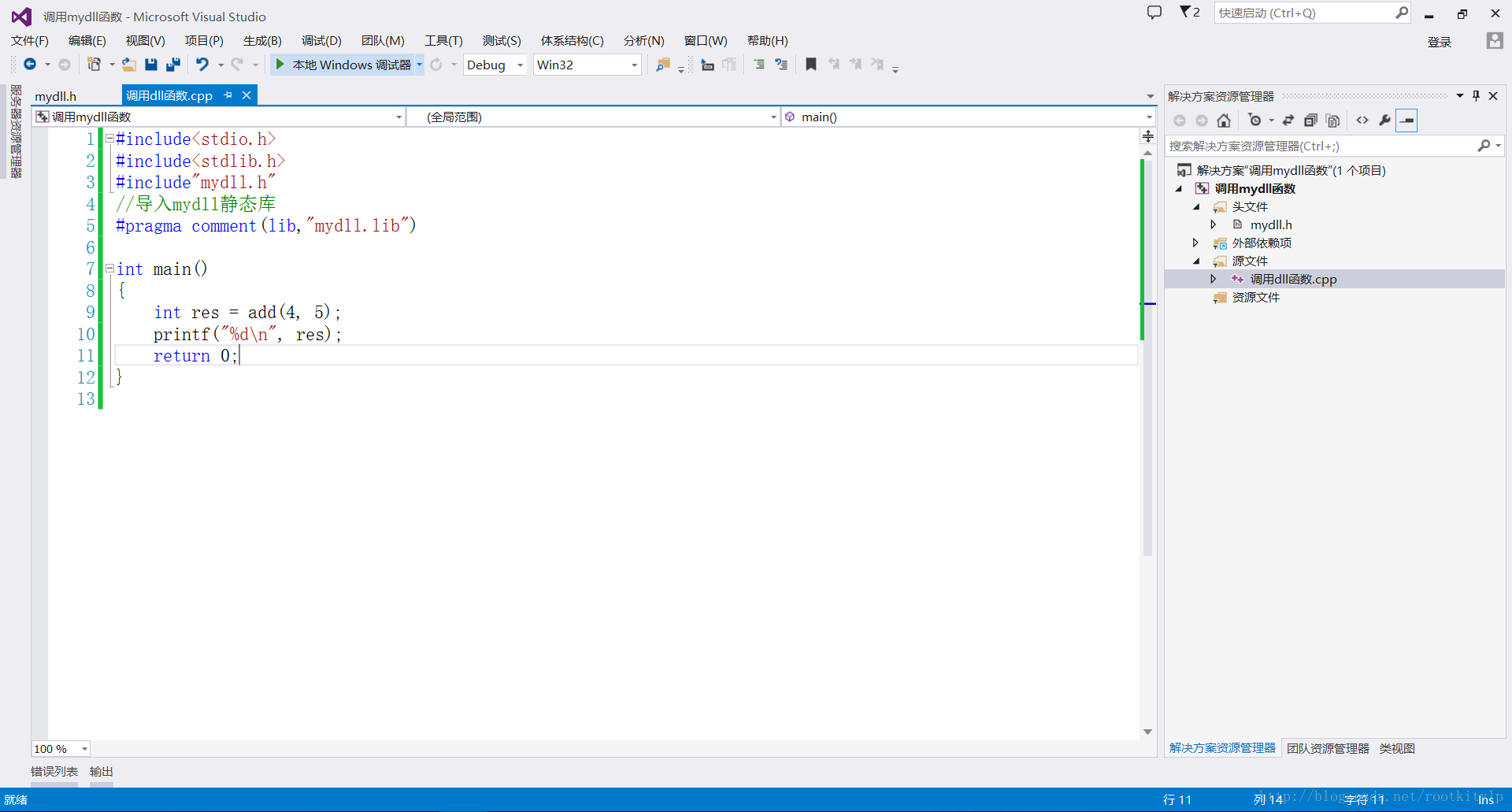Click the navigate backward arrow in toolbar
This screenshot has height=812, width=1512.
(x=30, y=65)
